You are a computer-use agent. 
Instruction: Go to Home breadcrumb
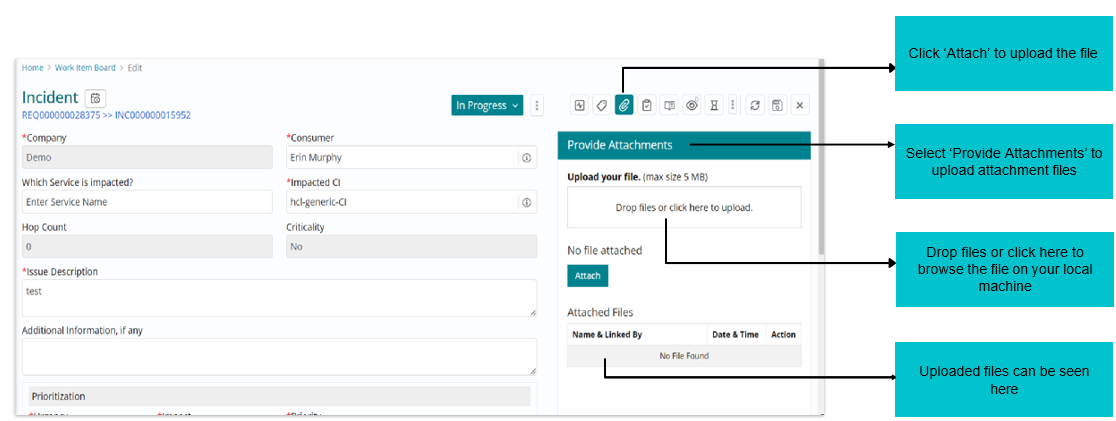click(x=32, y=68)
